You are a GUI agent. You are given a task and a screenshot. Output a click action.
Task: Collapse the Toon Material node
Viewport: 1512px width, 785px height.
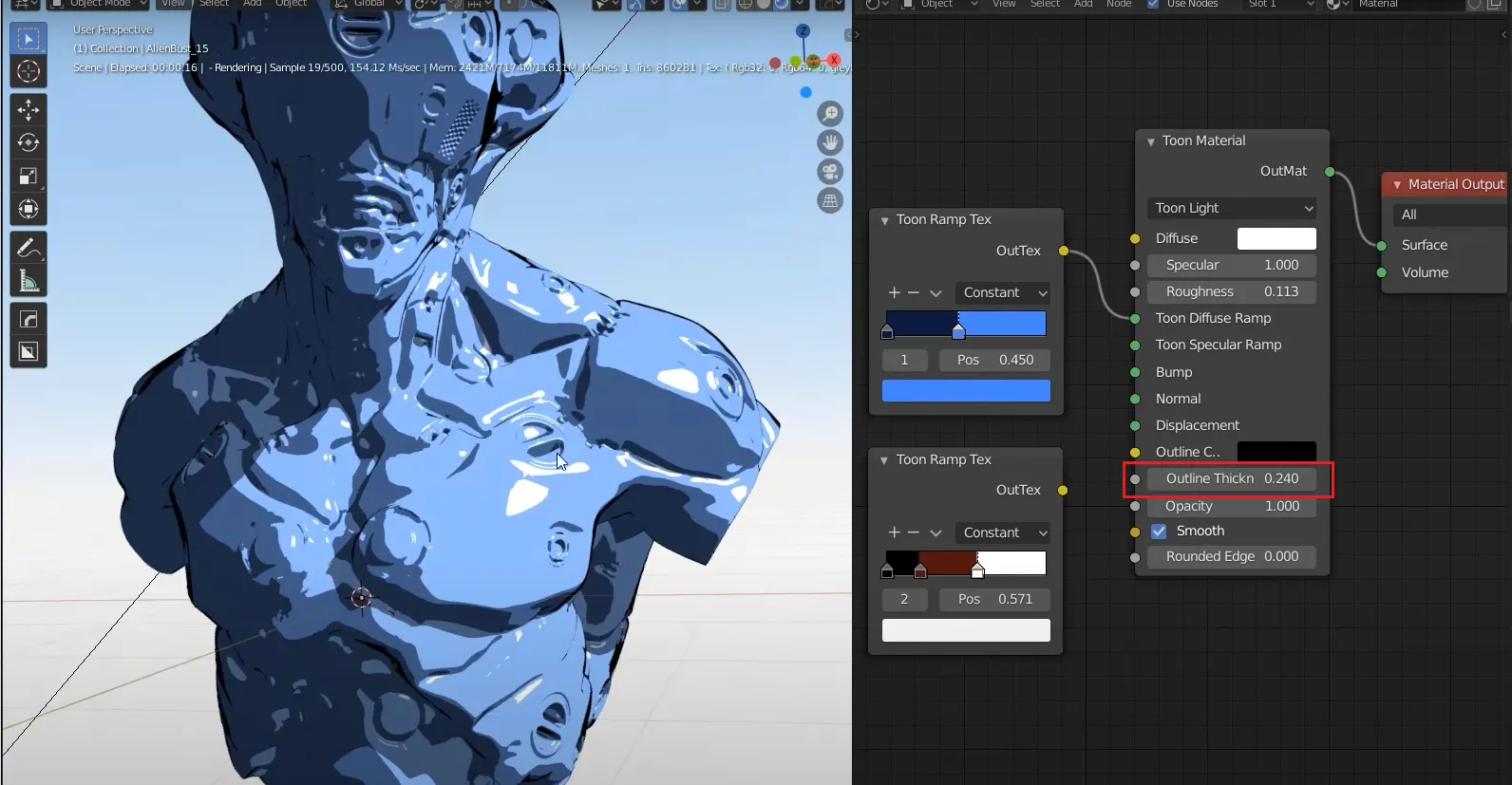click(1151, 141)
